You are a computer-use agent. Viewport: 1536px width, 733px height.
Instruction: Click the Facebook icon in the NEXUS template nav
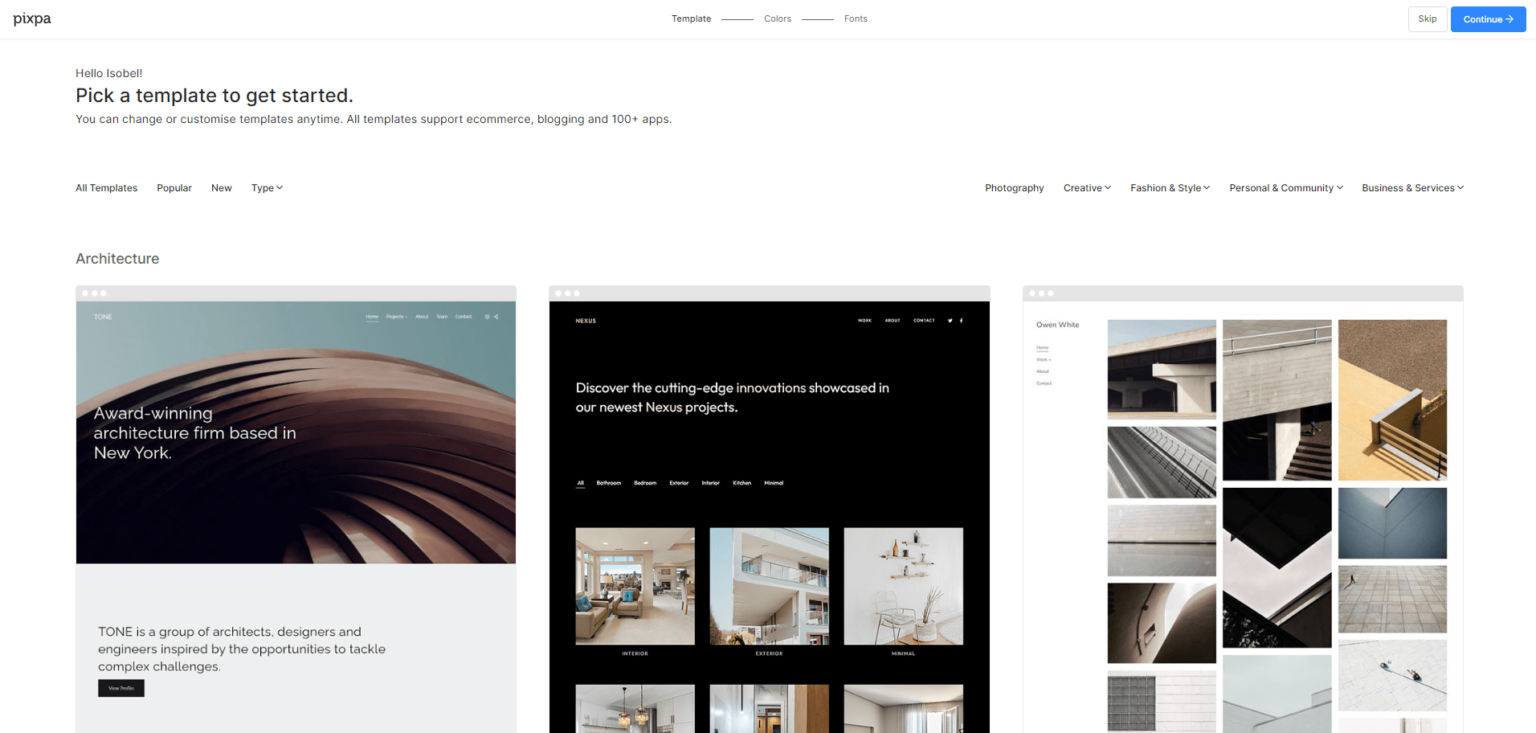(961, 320)
